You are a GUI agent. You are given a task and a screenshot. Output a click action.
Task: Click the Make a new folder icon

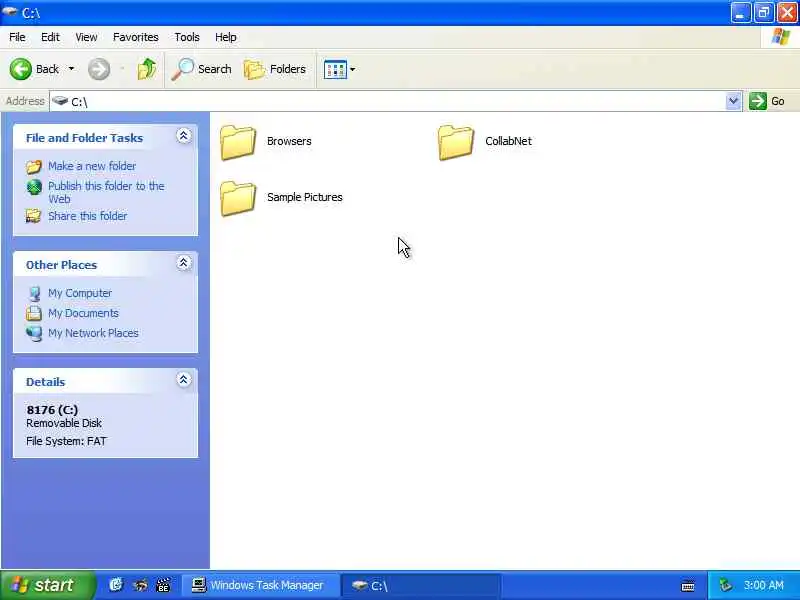pos(34,167)
